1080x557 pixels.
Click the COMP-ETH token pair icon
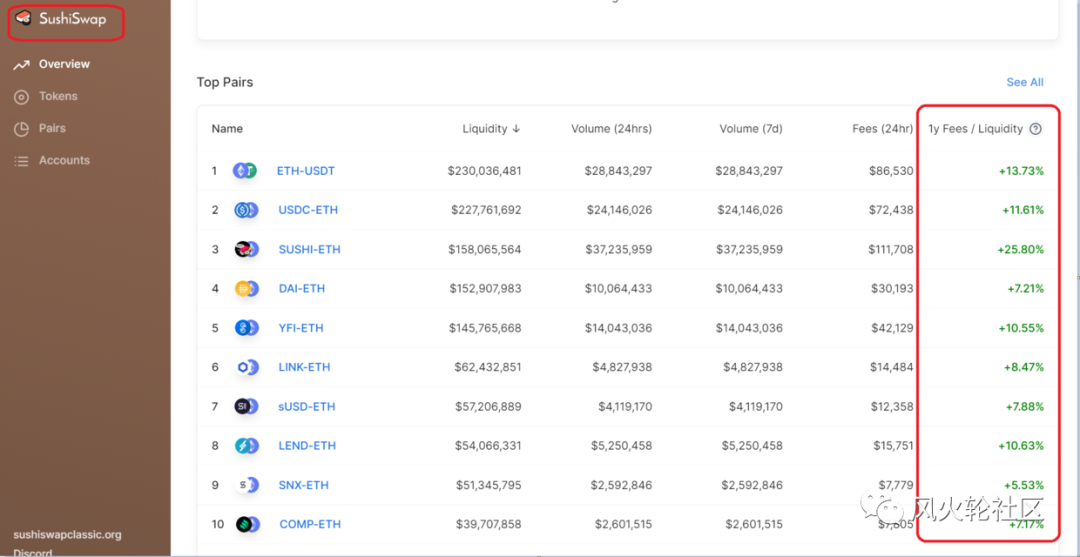coord(246,524)
